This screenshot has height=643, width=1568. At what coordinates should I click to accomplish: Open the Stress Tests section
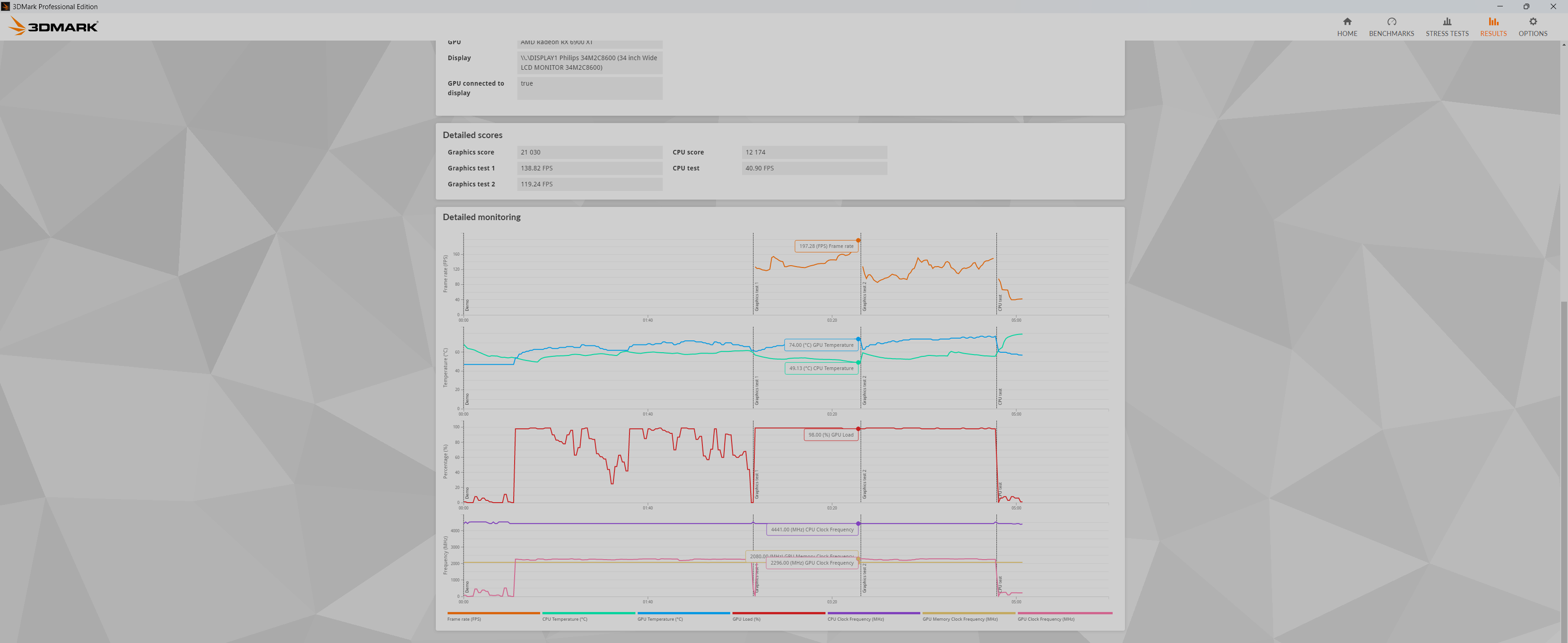(x=1446, y=27)
